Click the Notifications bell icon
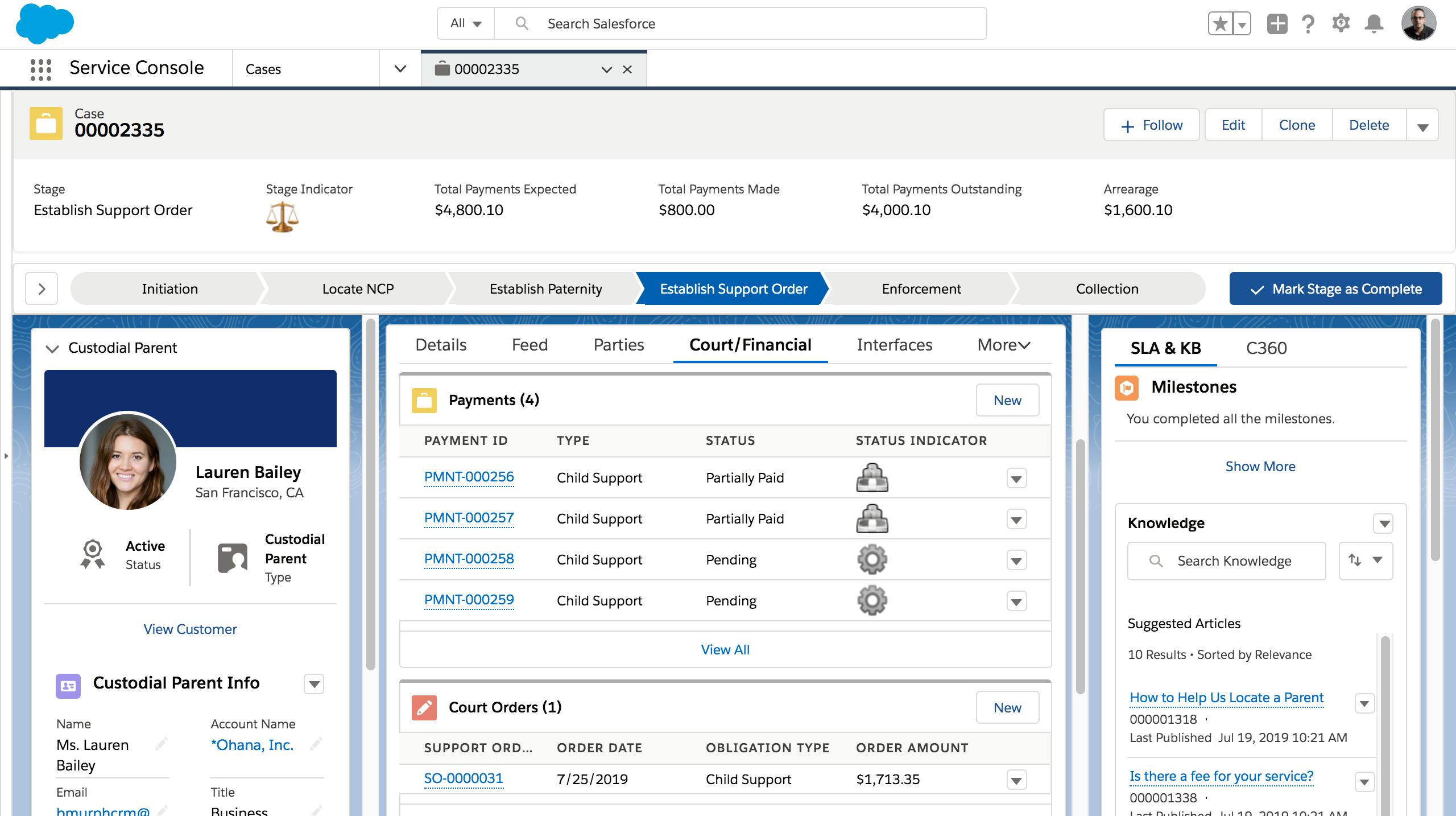The image size is (1456, 816). click(x=1374, y=24)
